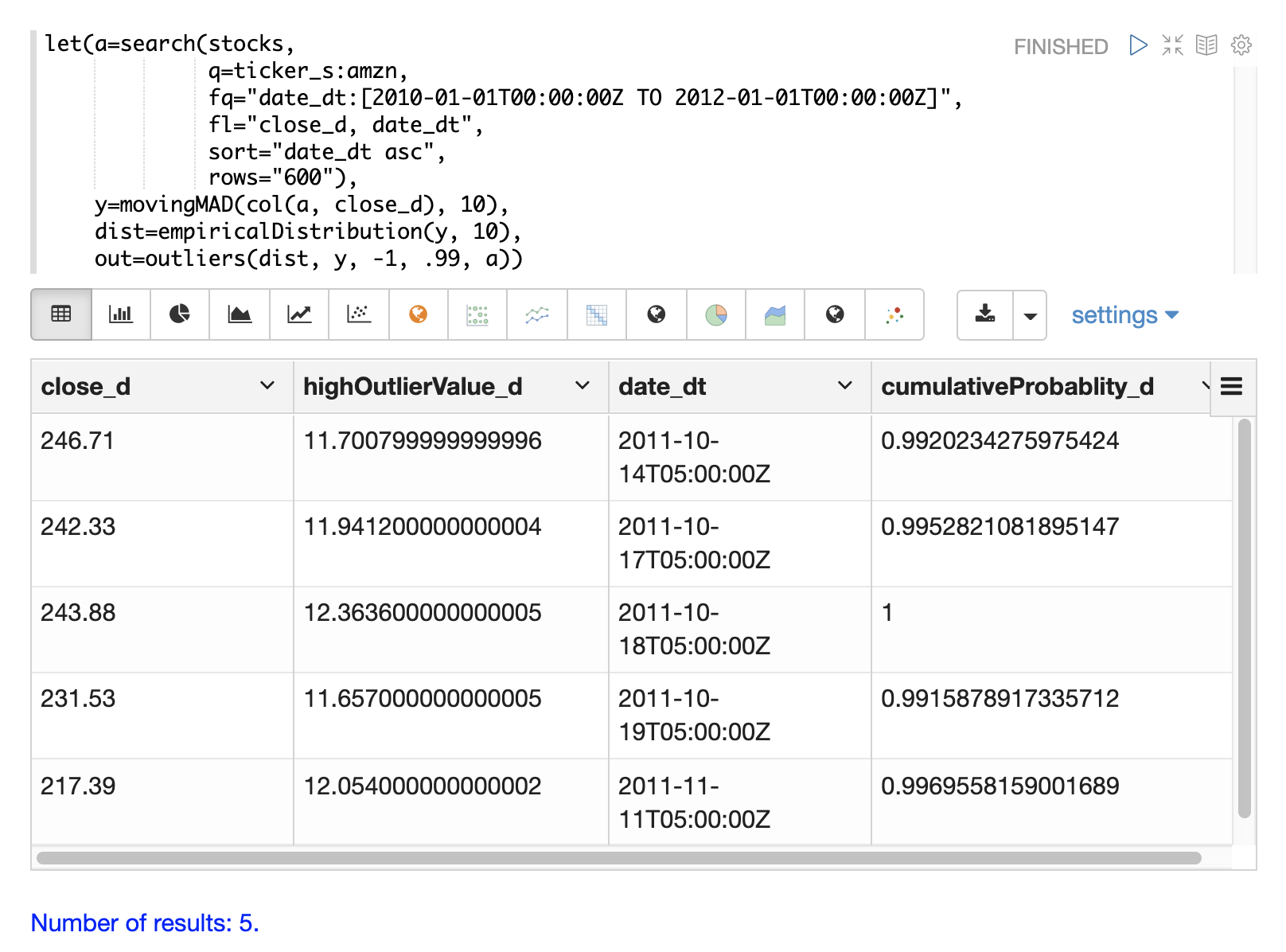This screenshot has width=1286, height=952.
Task: Select the bar chart visualization
Action: click(x=121, y=314)
